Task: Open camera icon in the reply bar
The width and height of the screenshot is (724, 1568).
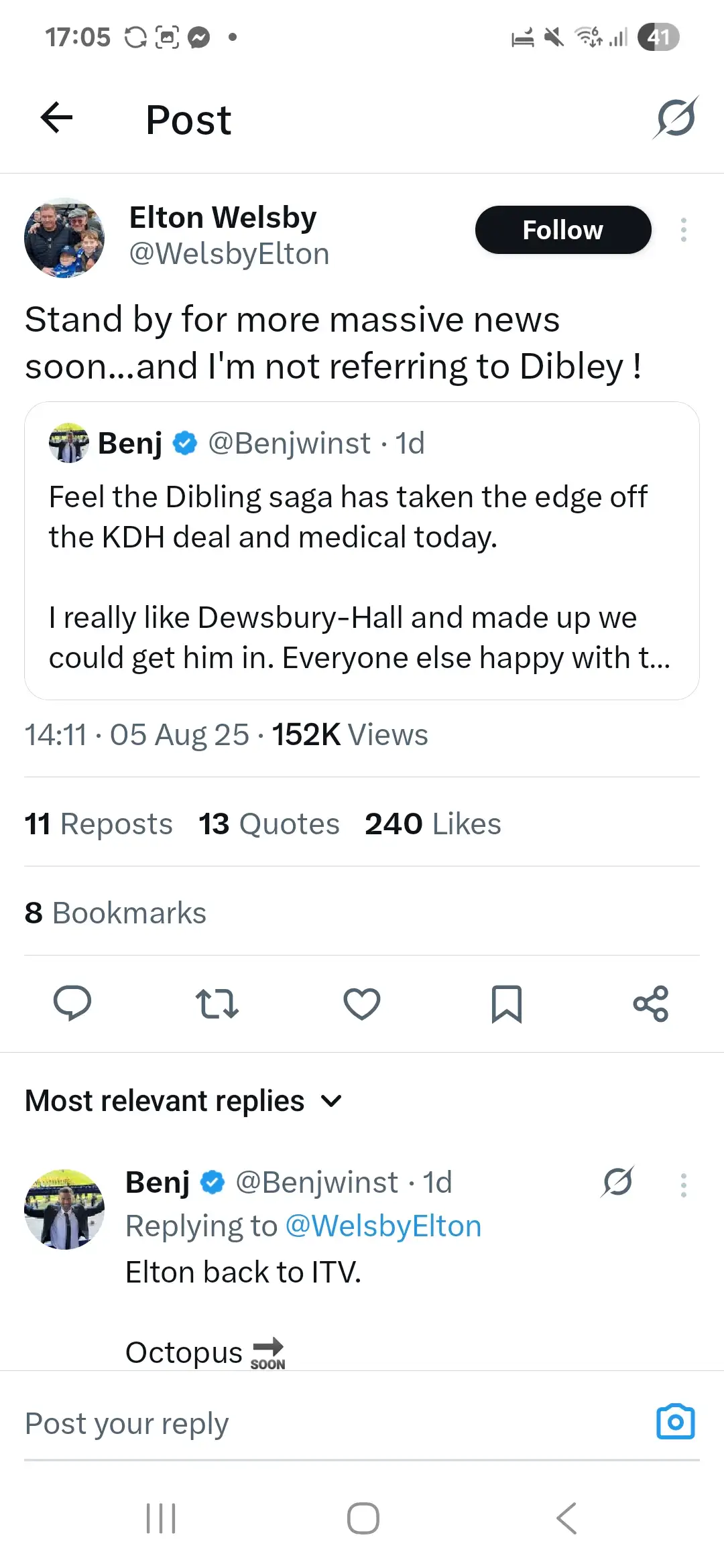Action: point(675,1422)
